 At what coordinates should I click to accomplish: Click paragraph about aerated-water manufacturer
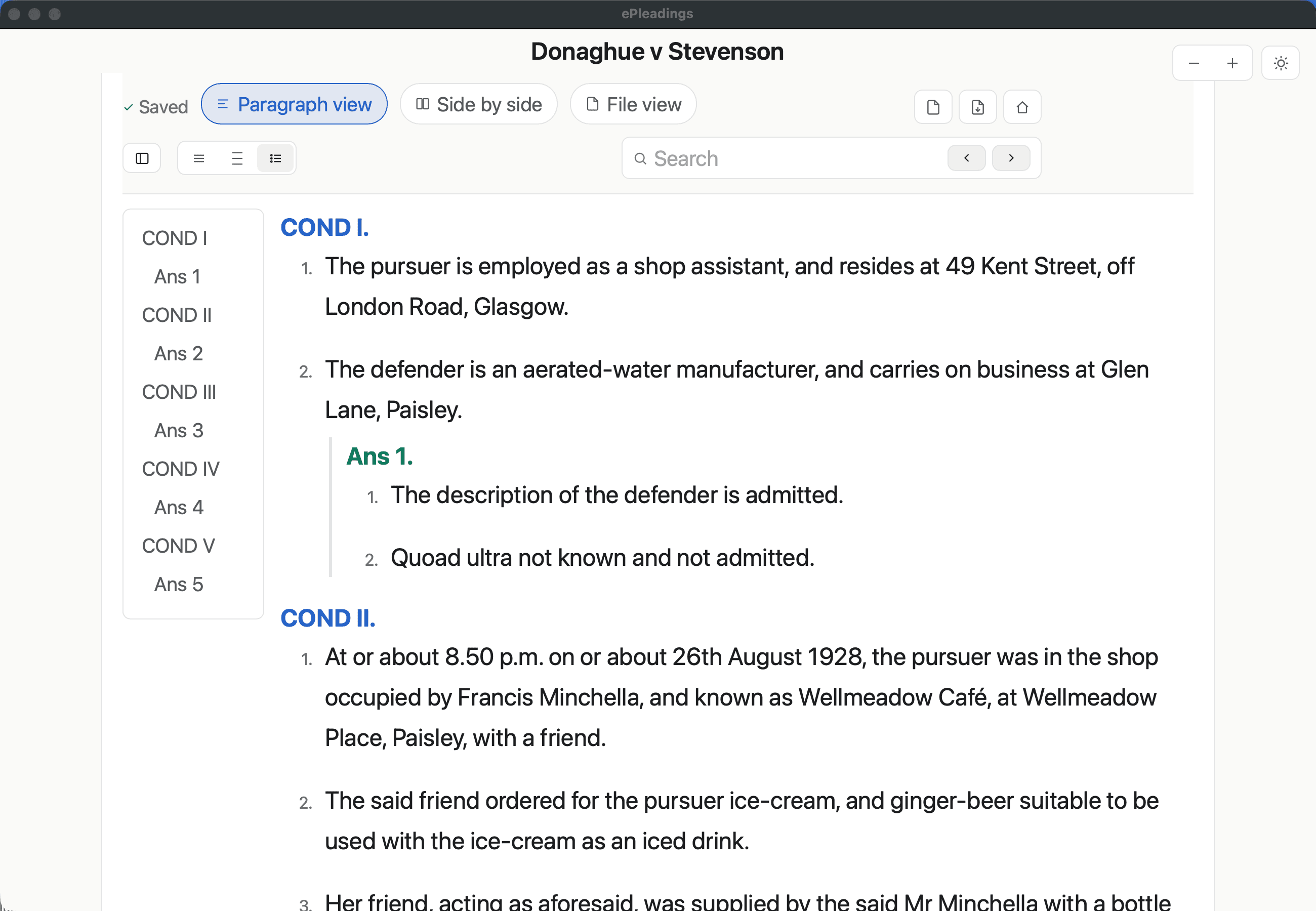[736, 390]
